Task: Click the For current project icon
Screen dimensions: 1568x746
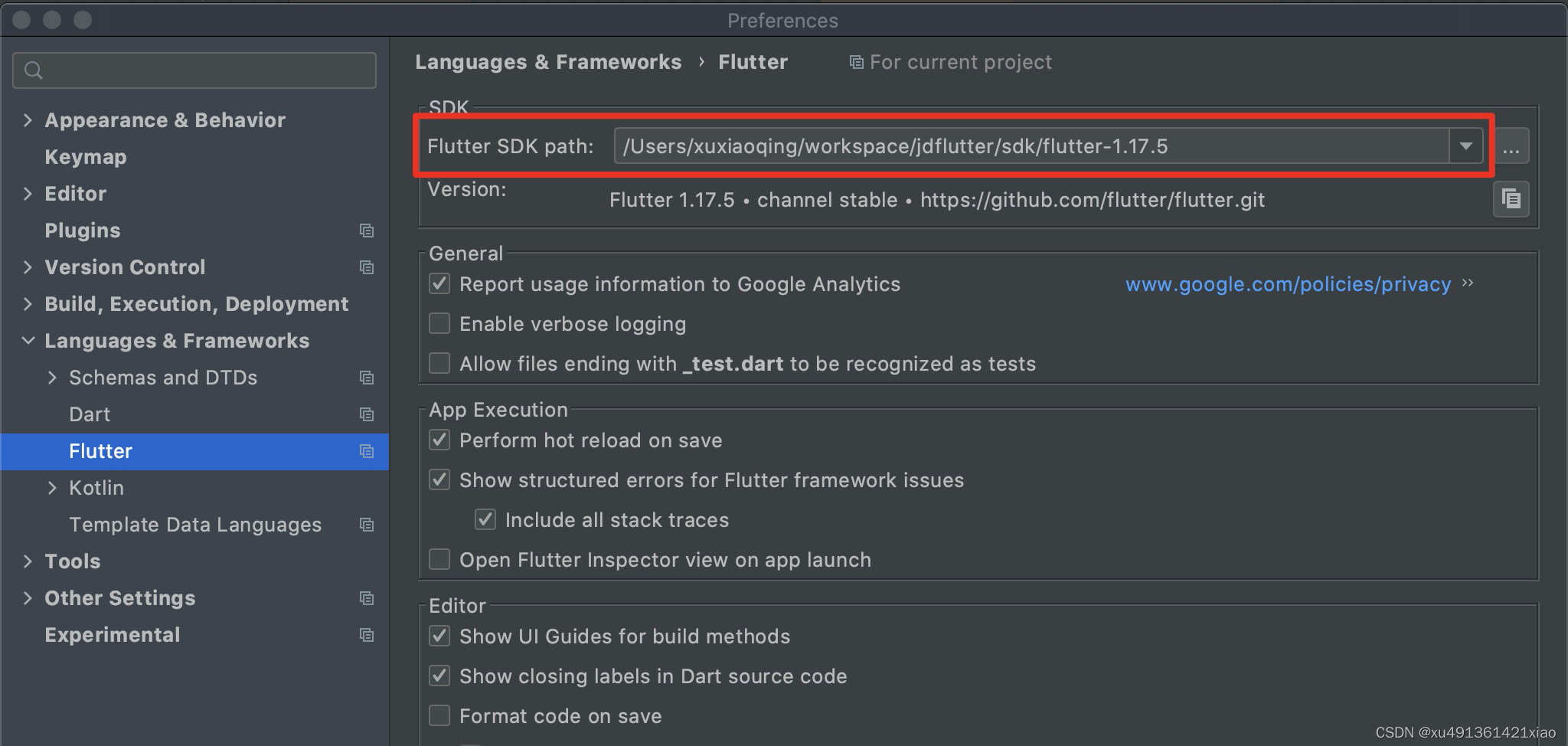Action: tap(857, 62)
